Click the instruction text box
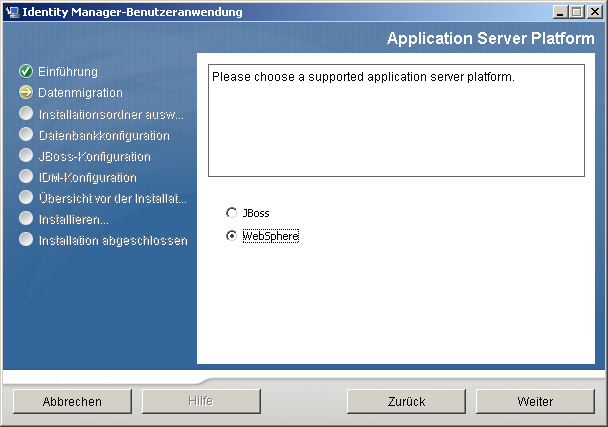The image size is (608, 427). [x=395, y=120]
